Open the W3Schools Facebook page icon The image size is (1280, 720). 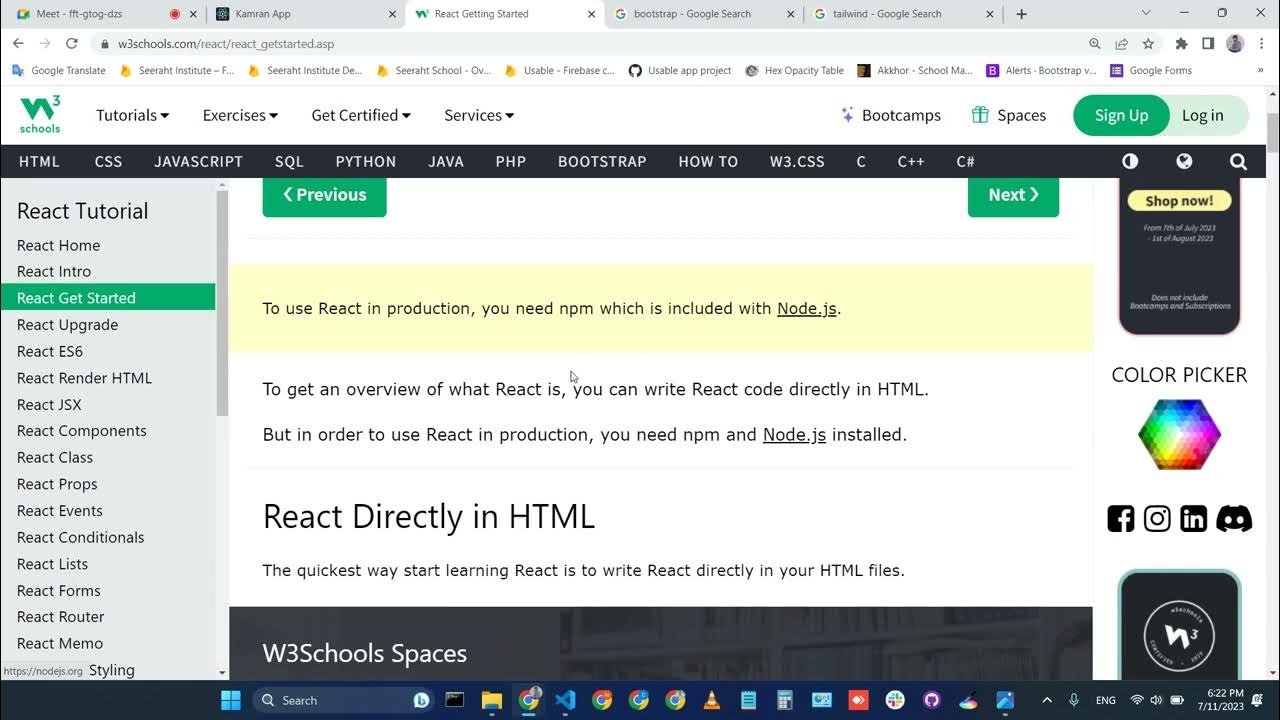click(1121, 518)
